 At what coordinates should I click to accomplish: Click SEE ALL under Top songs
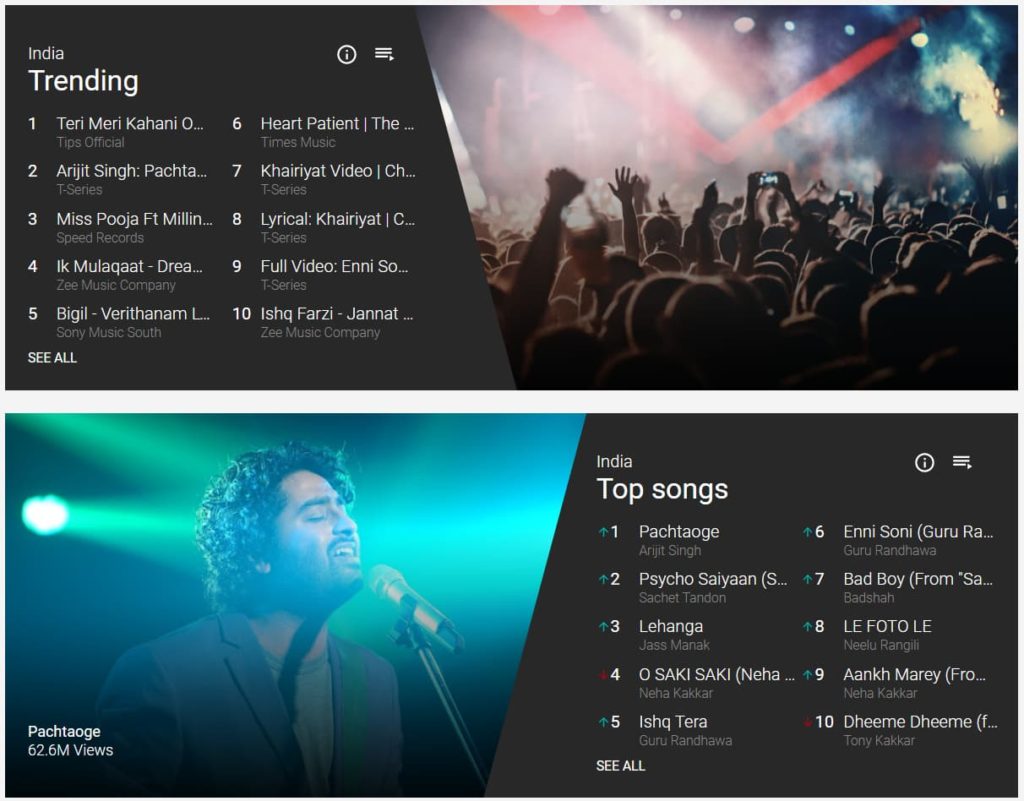pyautogui.click(x=620, y=766)
